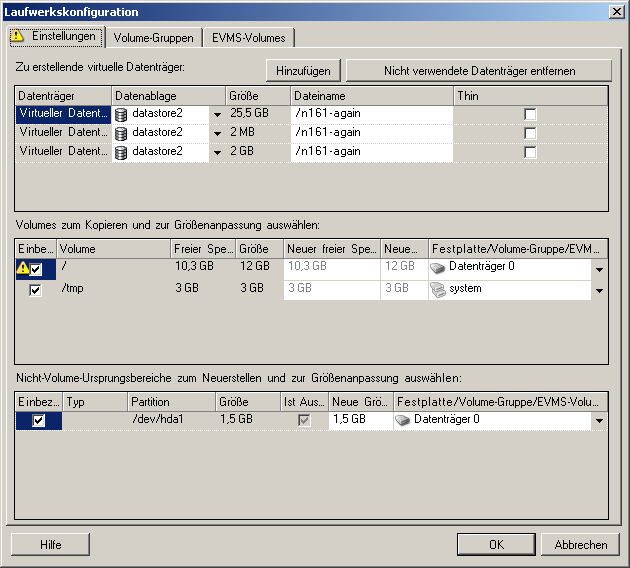Open target disk dropdown for /dev/hda1 partition

coord(598,422)
